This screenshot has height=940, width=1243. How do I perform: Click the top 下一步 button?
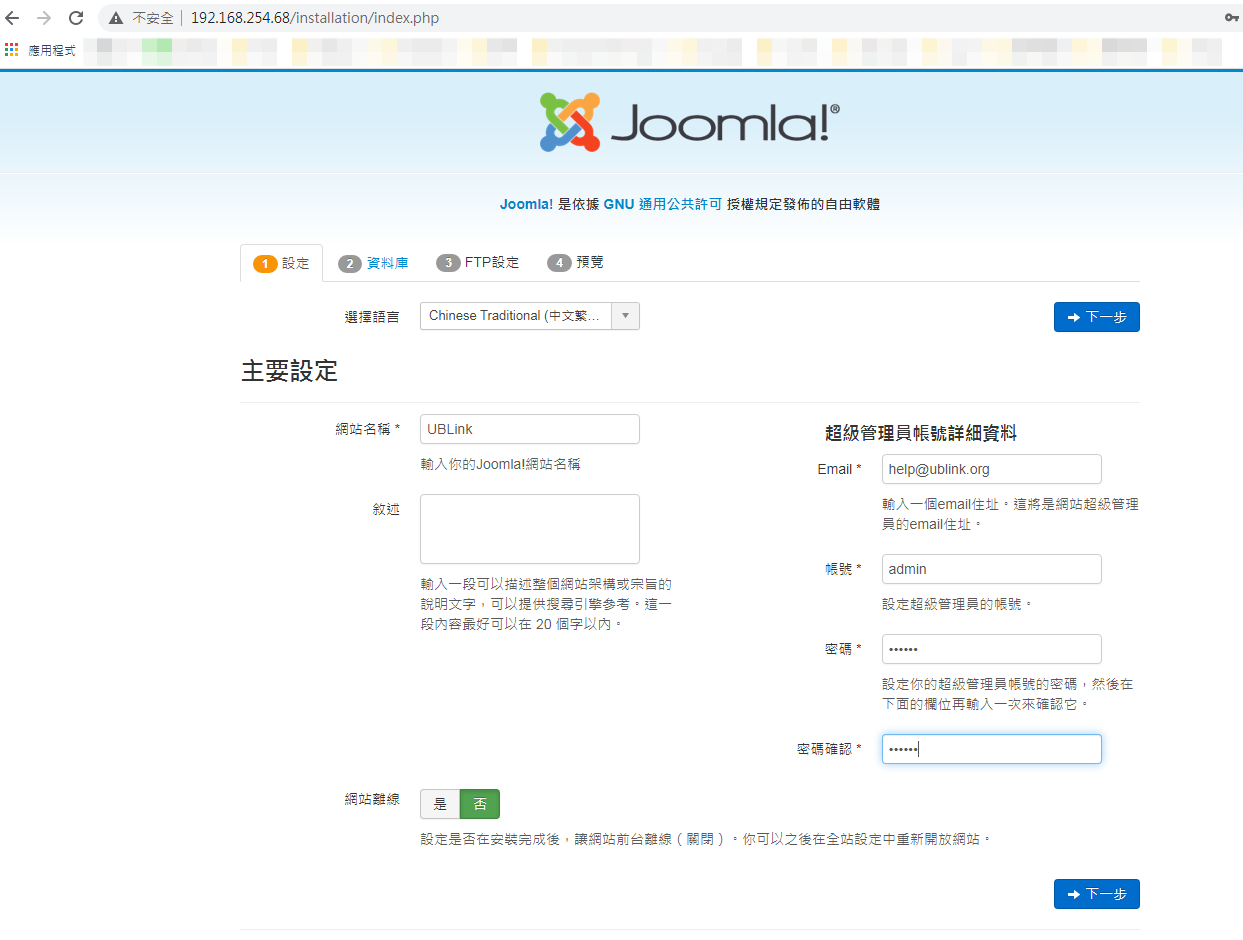(x=1096, y=317)
